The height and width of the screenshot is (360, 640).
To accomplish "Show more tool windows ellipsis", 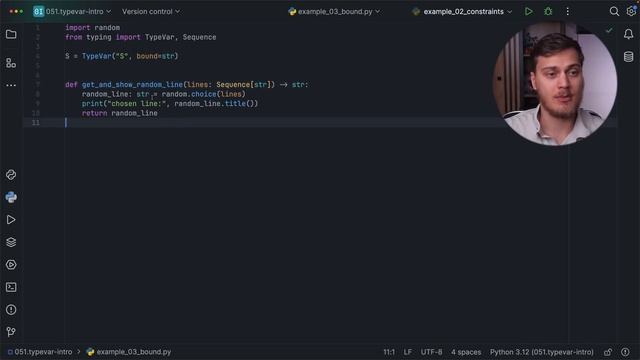I will point(11,85).
